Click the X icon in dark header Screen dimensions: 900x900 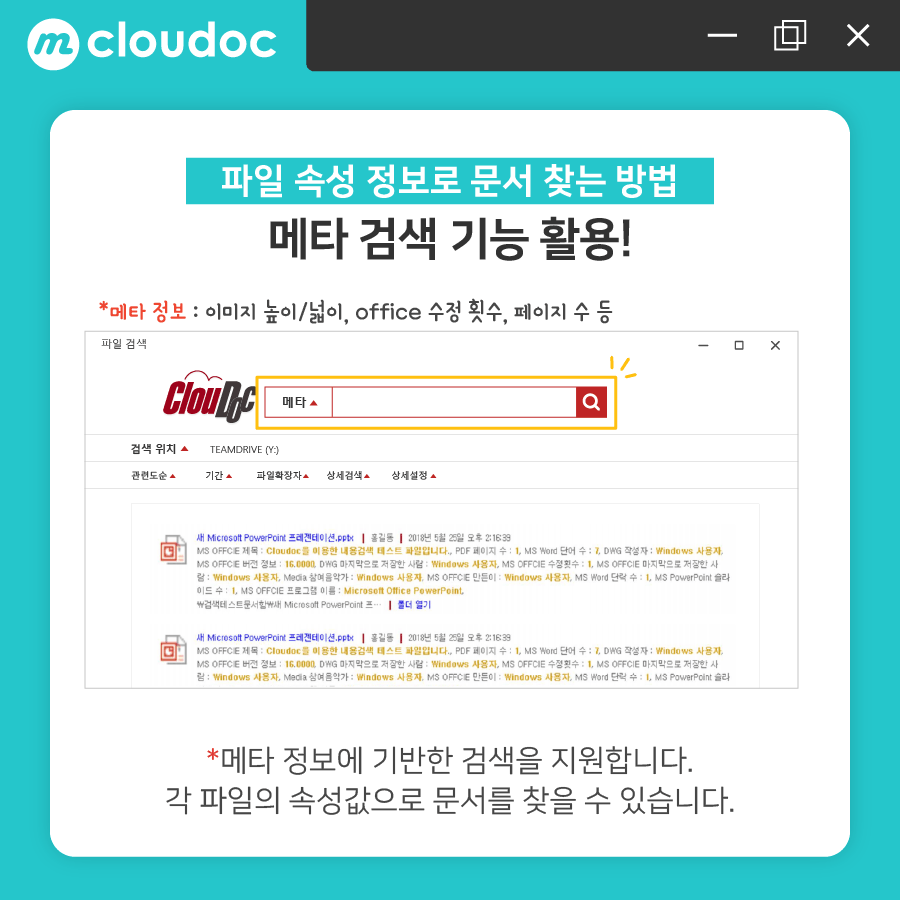coord(858,35)
